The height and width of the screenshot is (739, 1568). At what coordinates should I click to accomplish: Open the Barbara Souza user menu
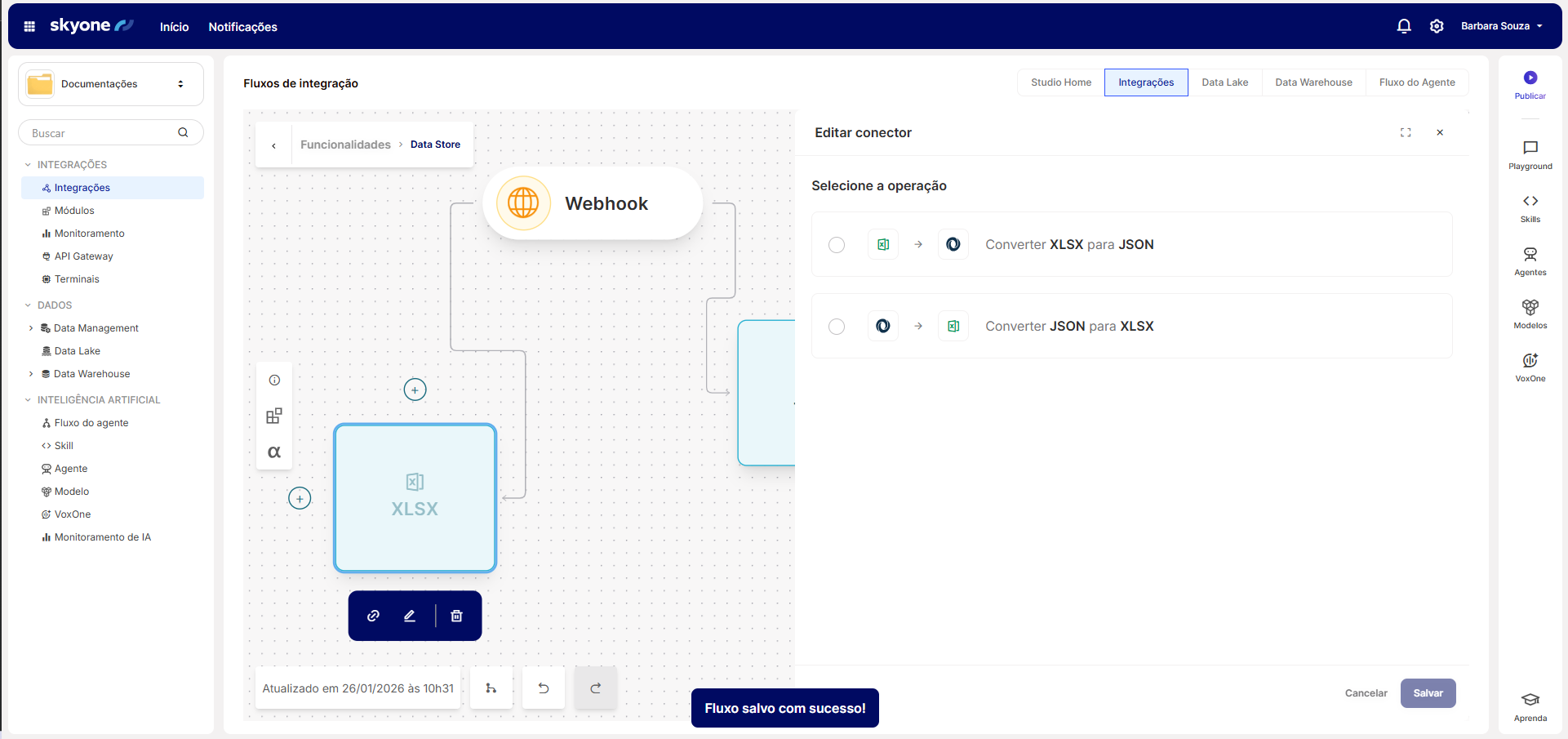1501,26
